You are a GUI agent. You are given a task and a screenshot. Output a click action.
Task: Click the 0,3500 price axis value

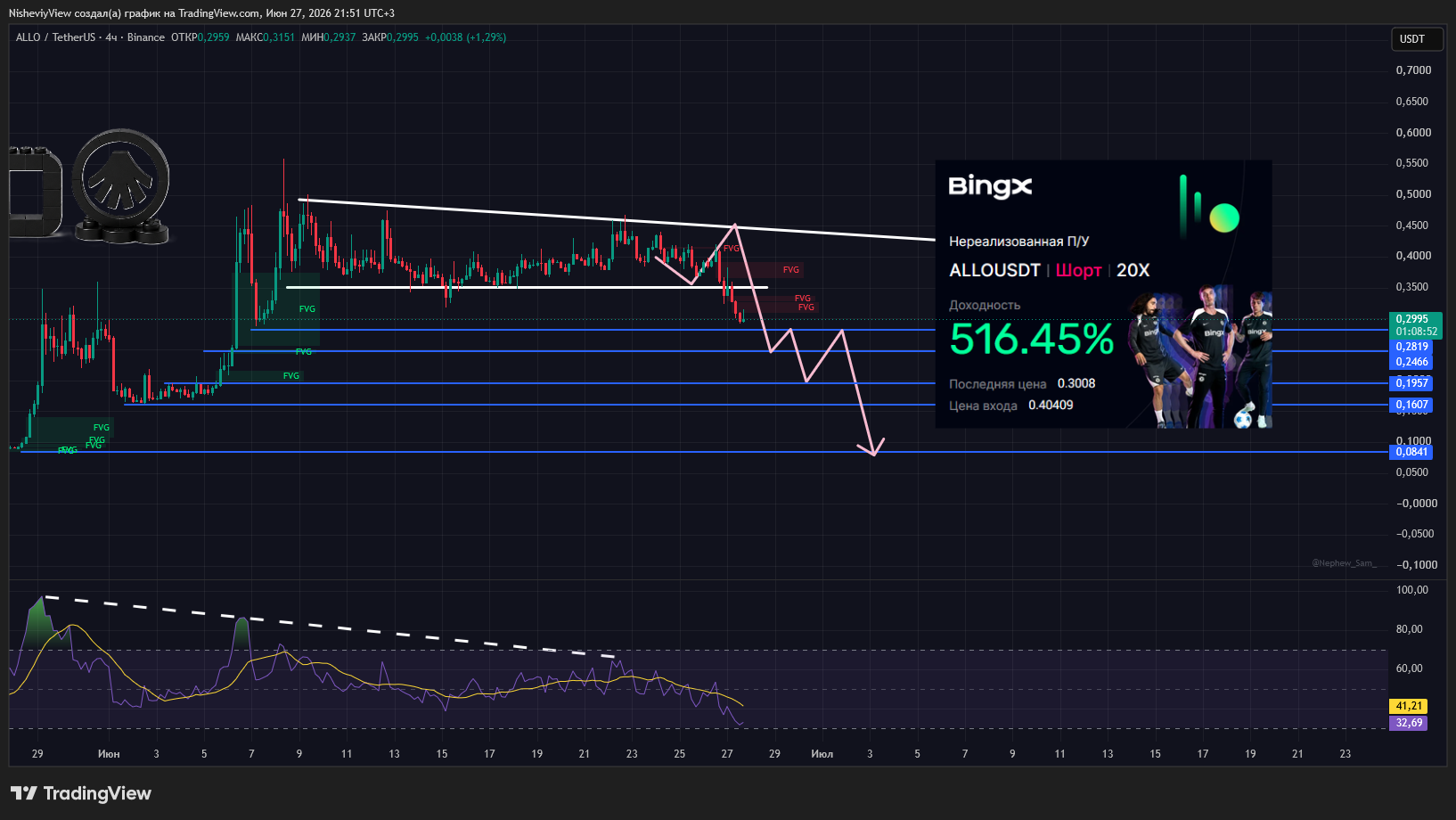(x=1413, y=287)
